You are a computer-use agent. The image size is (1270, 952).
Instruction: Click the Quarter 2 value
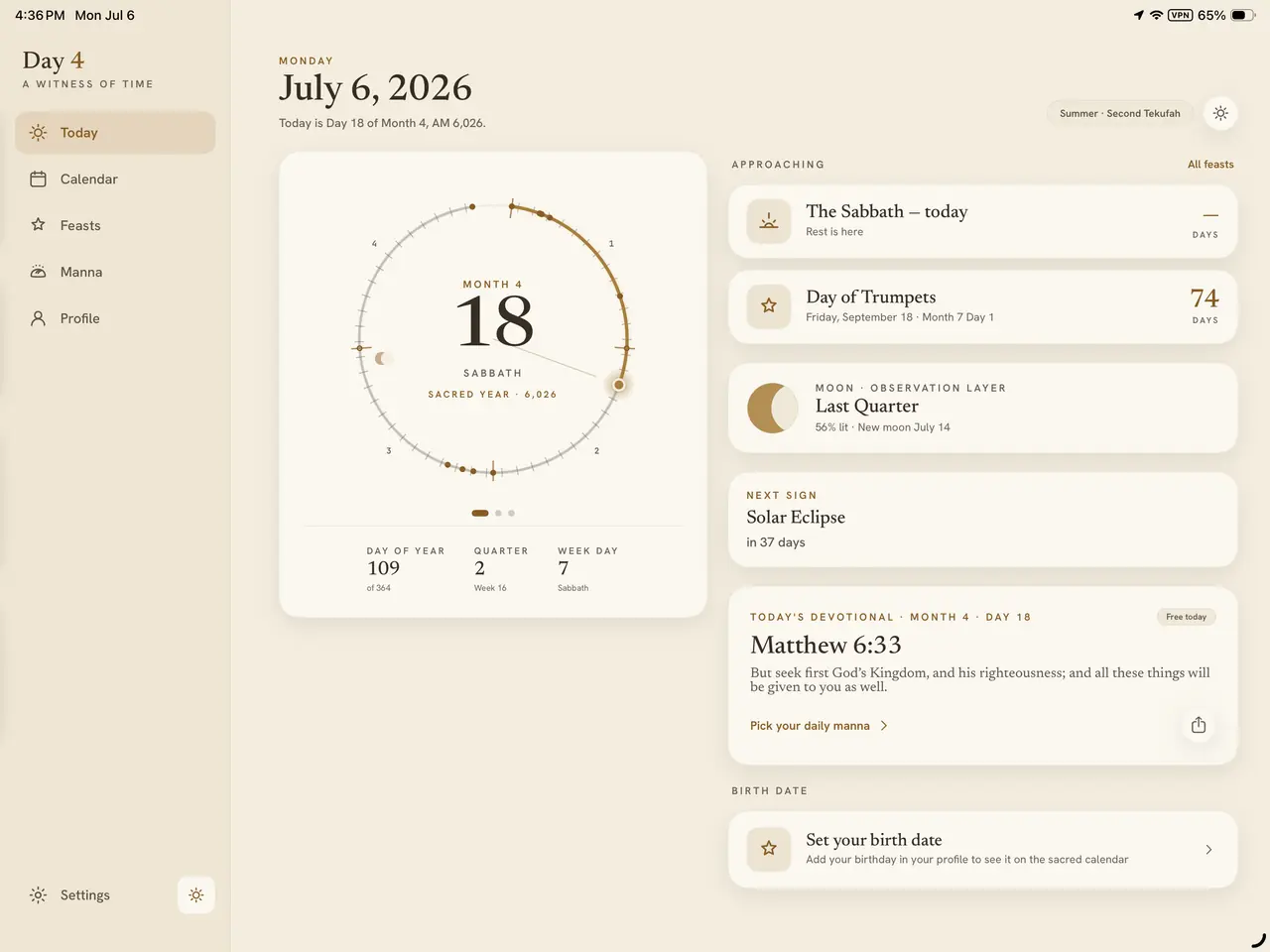479,568
